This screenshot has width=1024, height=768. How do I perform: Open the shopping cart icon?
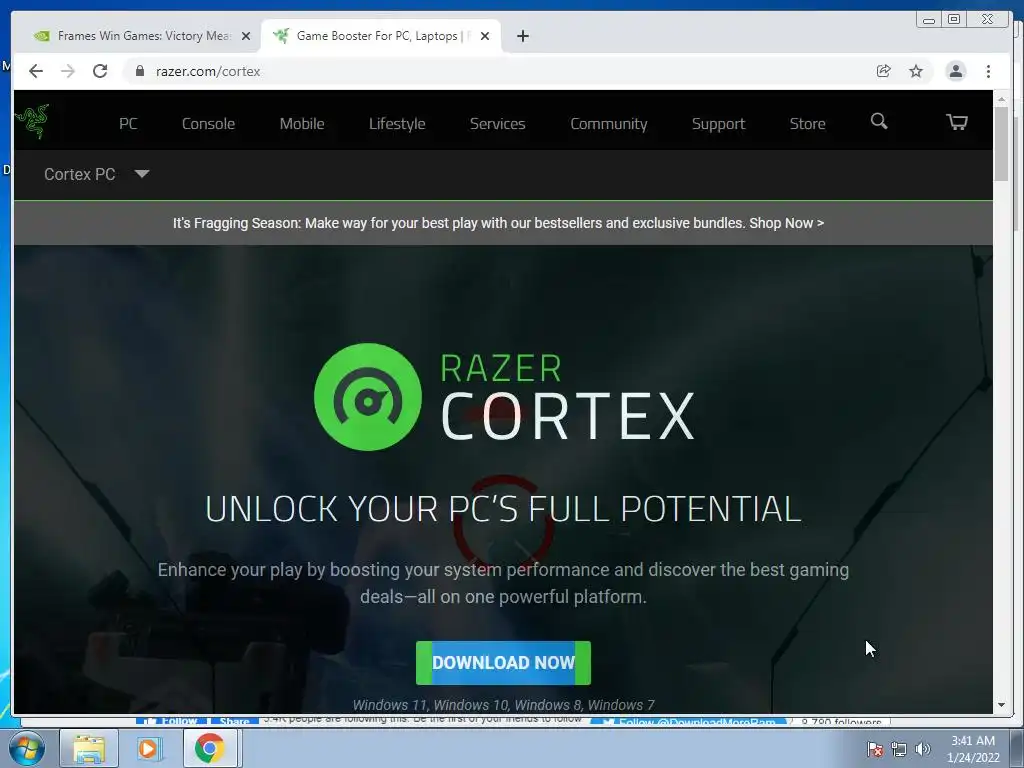[957, 122]
